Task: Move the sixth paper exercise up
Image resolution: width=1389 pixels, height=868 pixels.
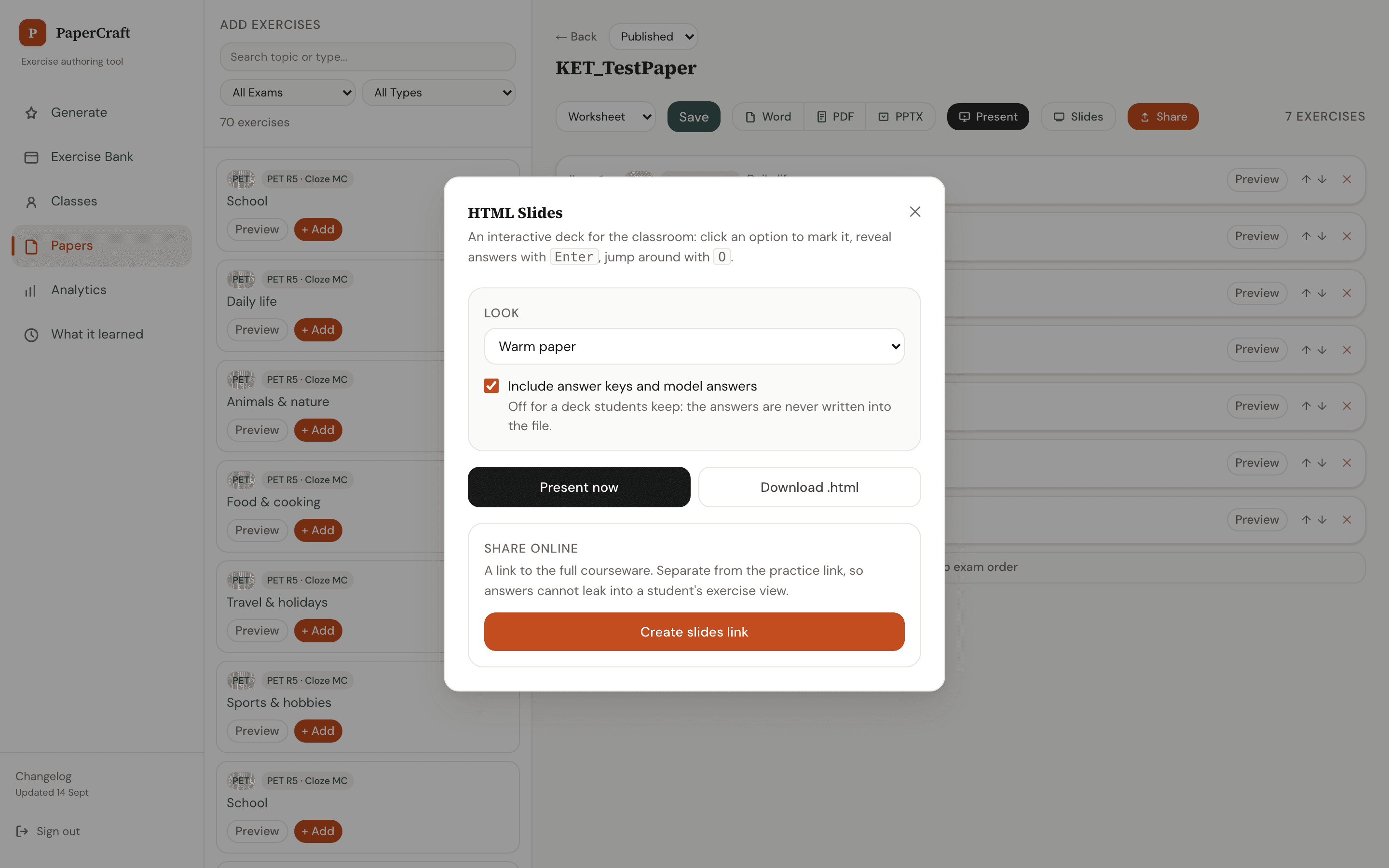Action: pos(1307,463)
